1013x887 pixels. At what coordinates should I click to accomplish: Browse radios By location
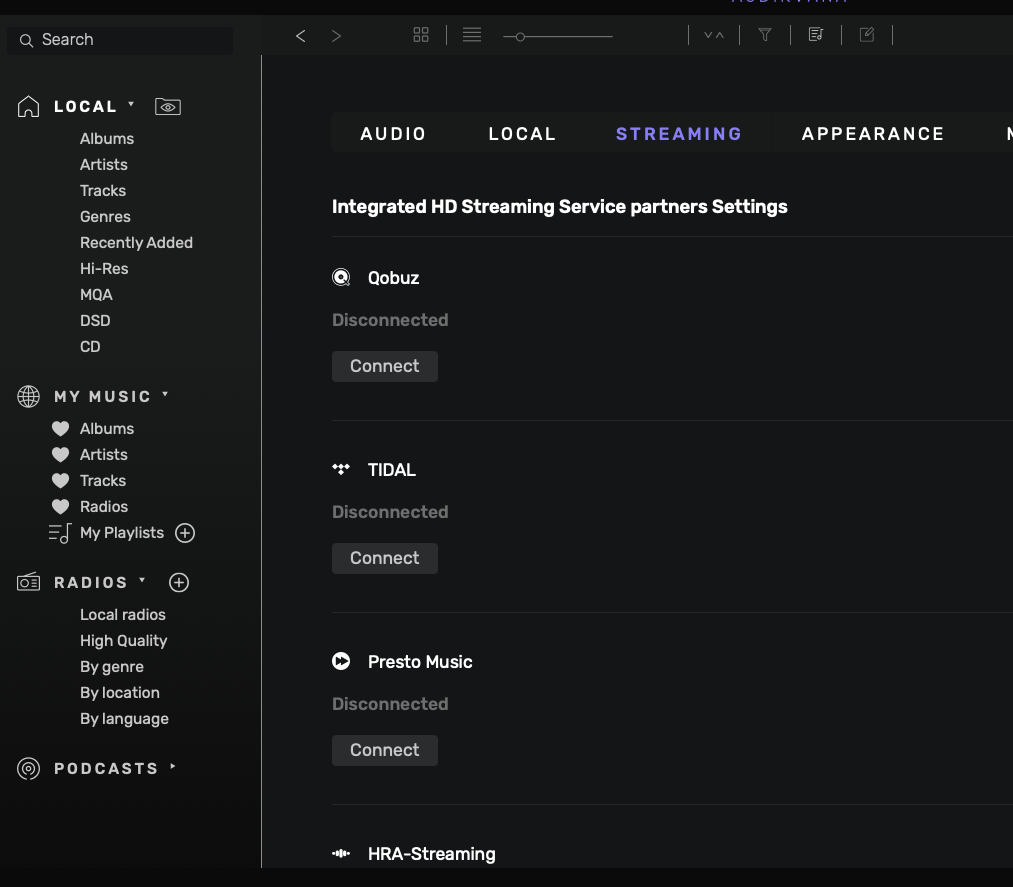[120, 693]
